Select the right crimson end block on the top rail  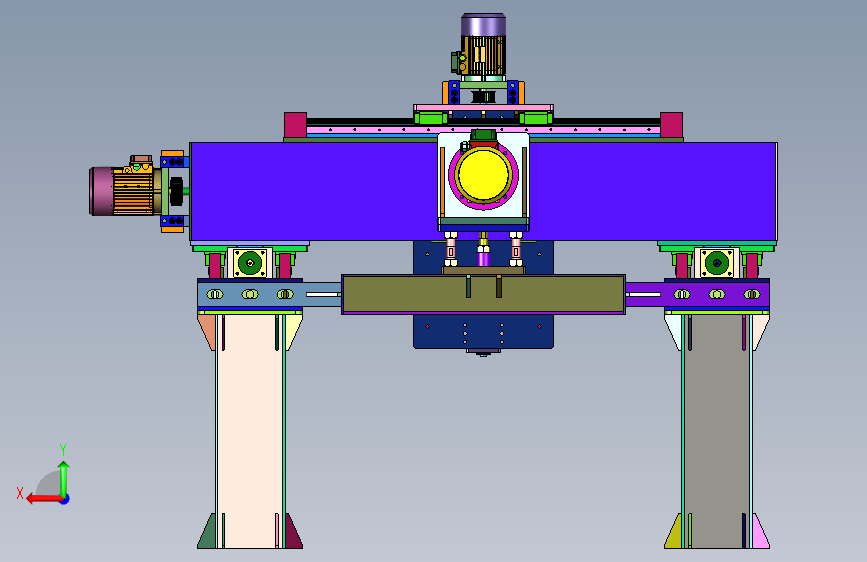click(671, 125)
